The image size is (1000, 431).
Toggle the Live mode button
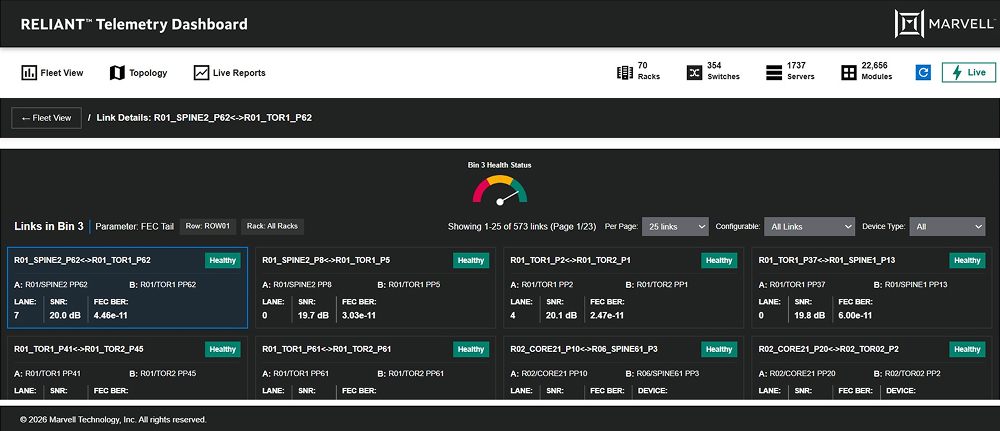[x=968, y=73]
